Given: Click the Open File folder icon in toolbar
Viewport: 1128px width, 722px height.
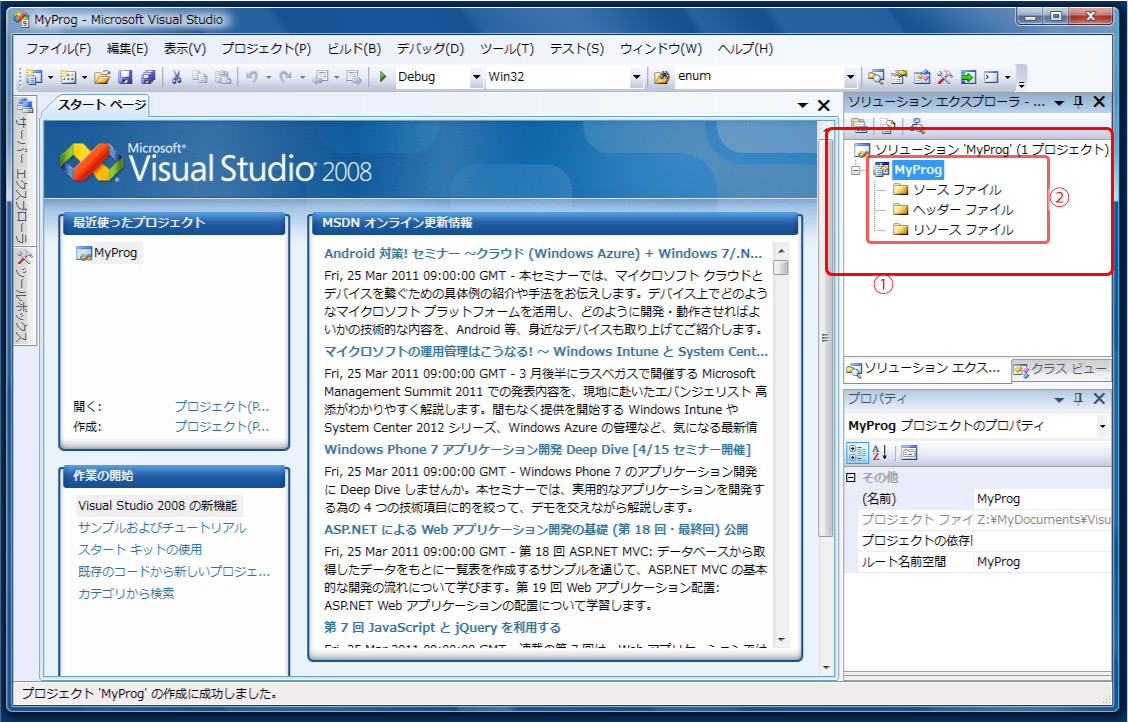Looking at the screenshot, I should (x=102, y=77).
